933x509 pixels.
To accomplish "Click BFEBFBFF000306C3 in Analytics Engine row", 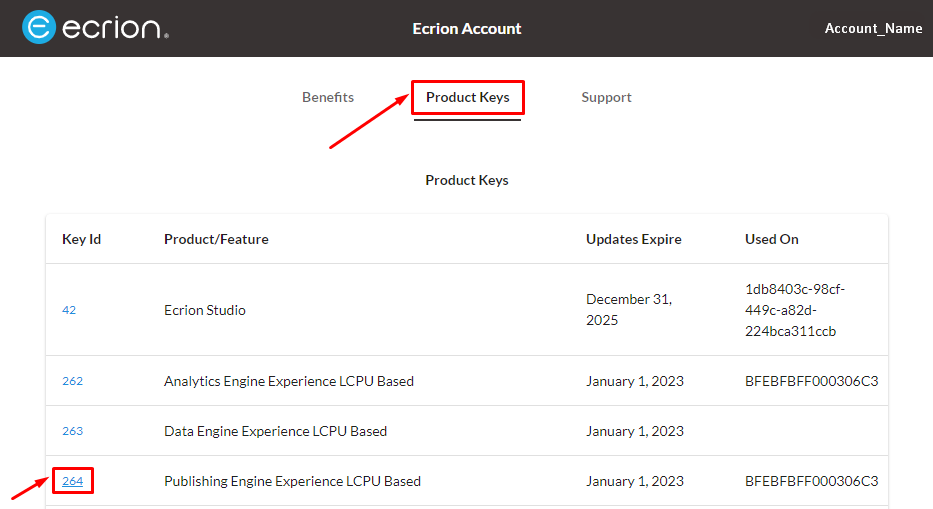I will tap(812, 381).
